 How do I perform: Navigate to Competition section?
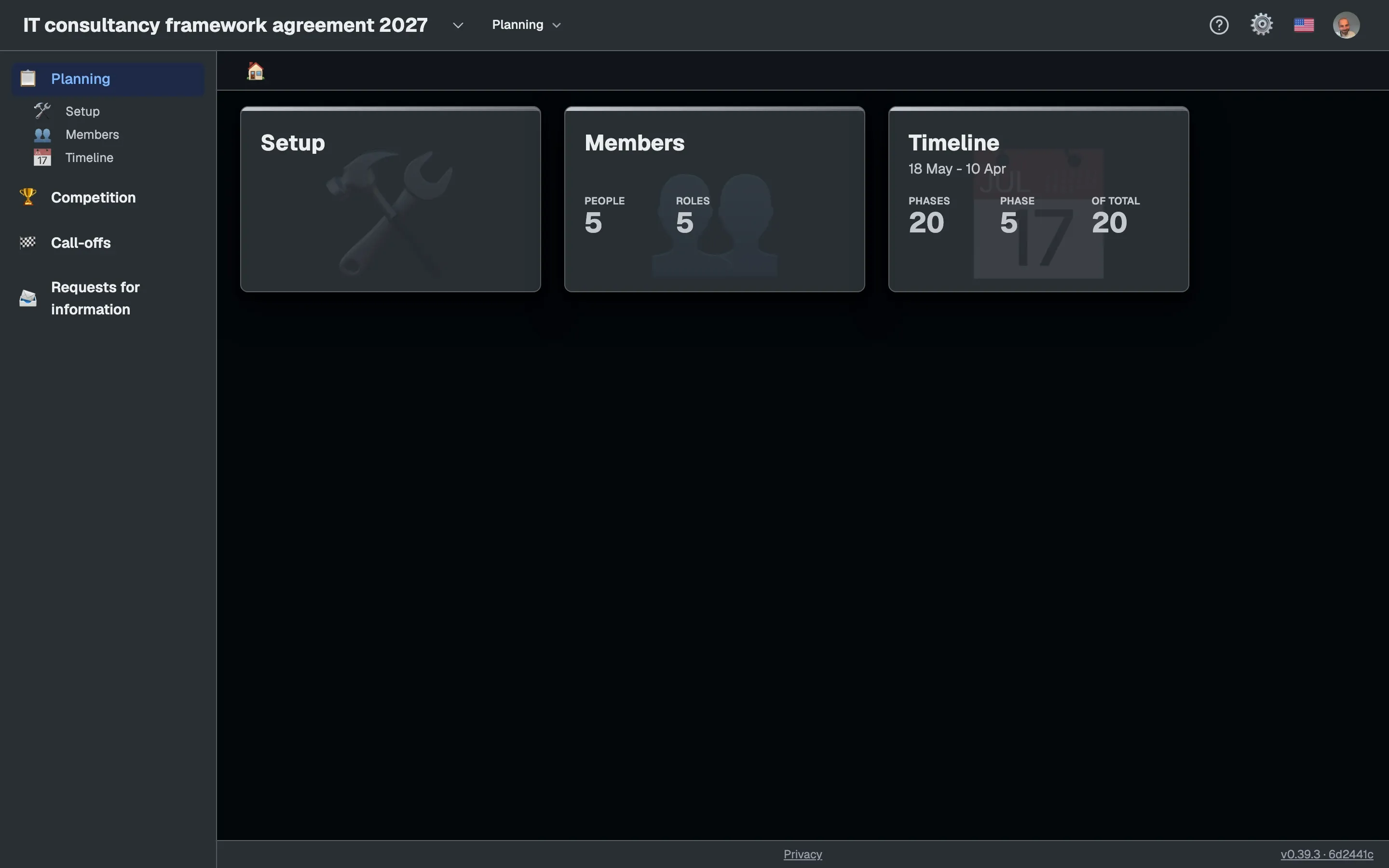(x=93, y=197)
